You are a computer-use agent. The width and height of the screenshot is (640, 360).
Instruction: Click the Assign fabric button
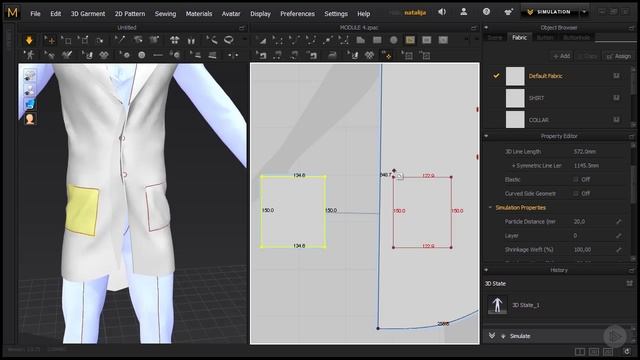[619, 56]
